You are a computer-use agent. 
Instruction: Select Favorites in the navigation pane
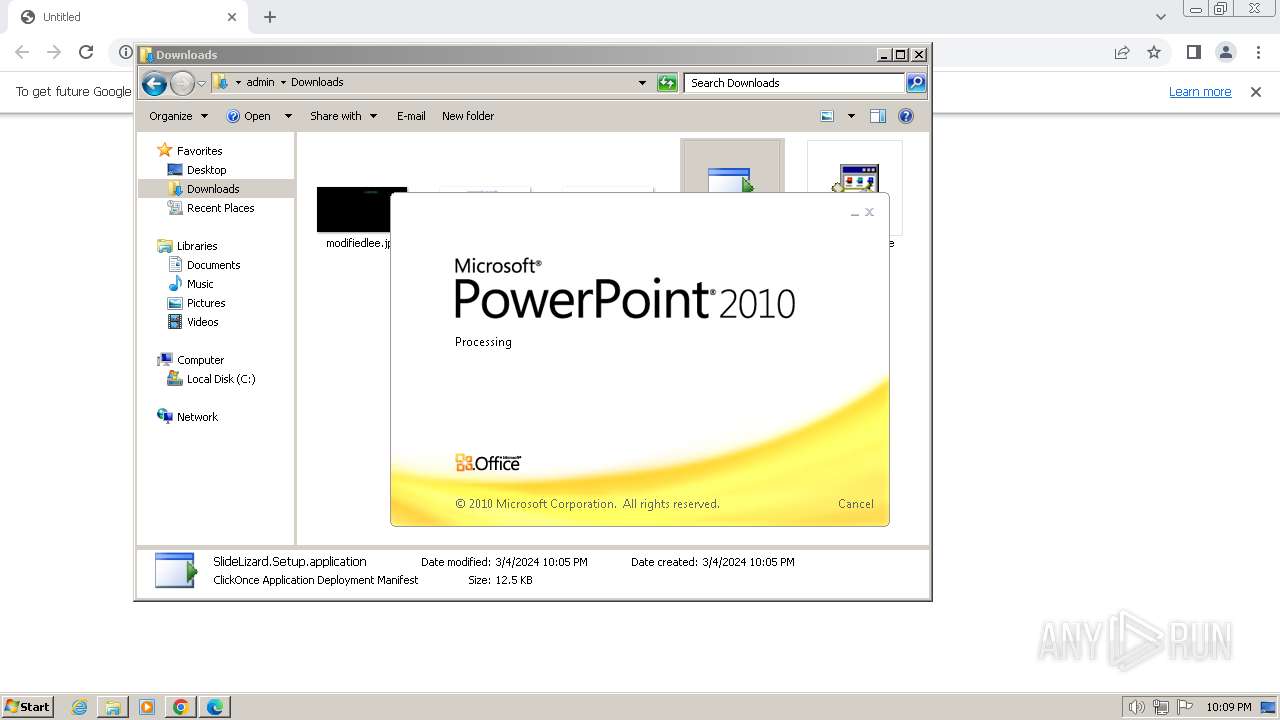pos(199,151)
